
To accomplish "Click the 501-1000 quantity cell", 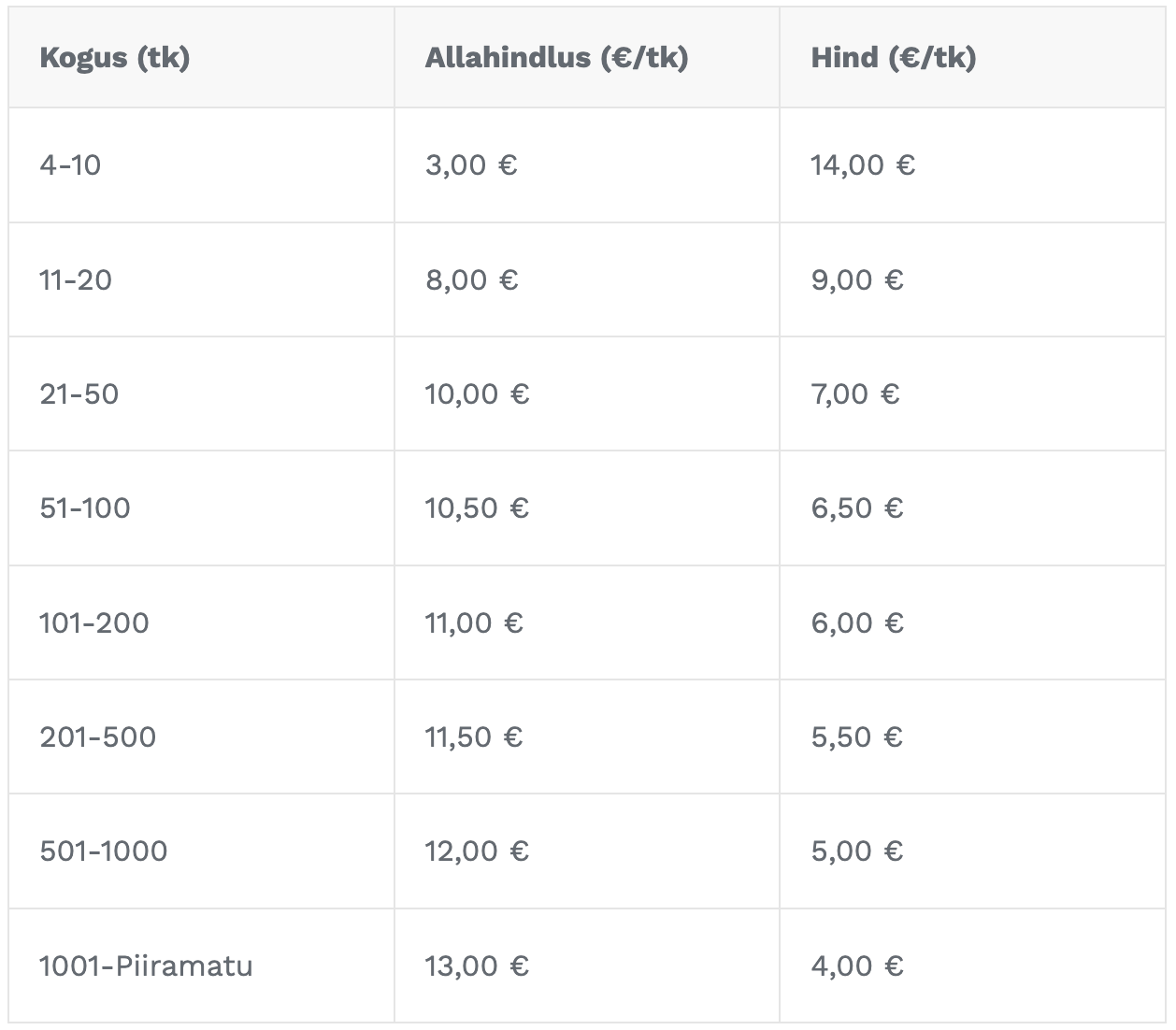I will [x=104, y=851].
